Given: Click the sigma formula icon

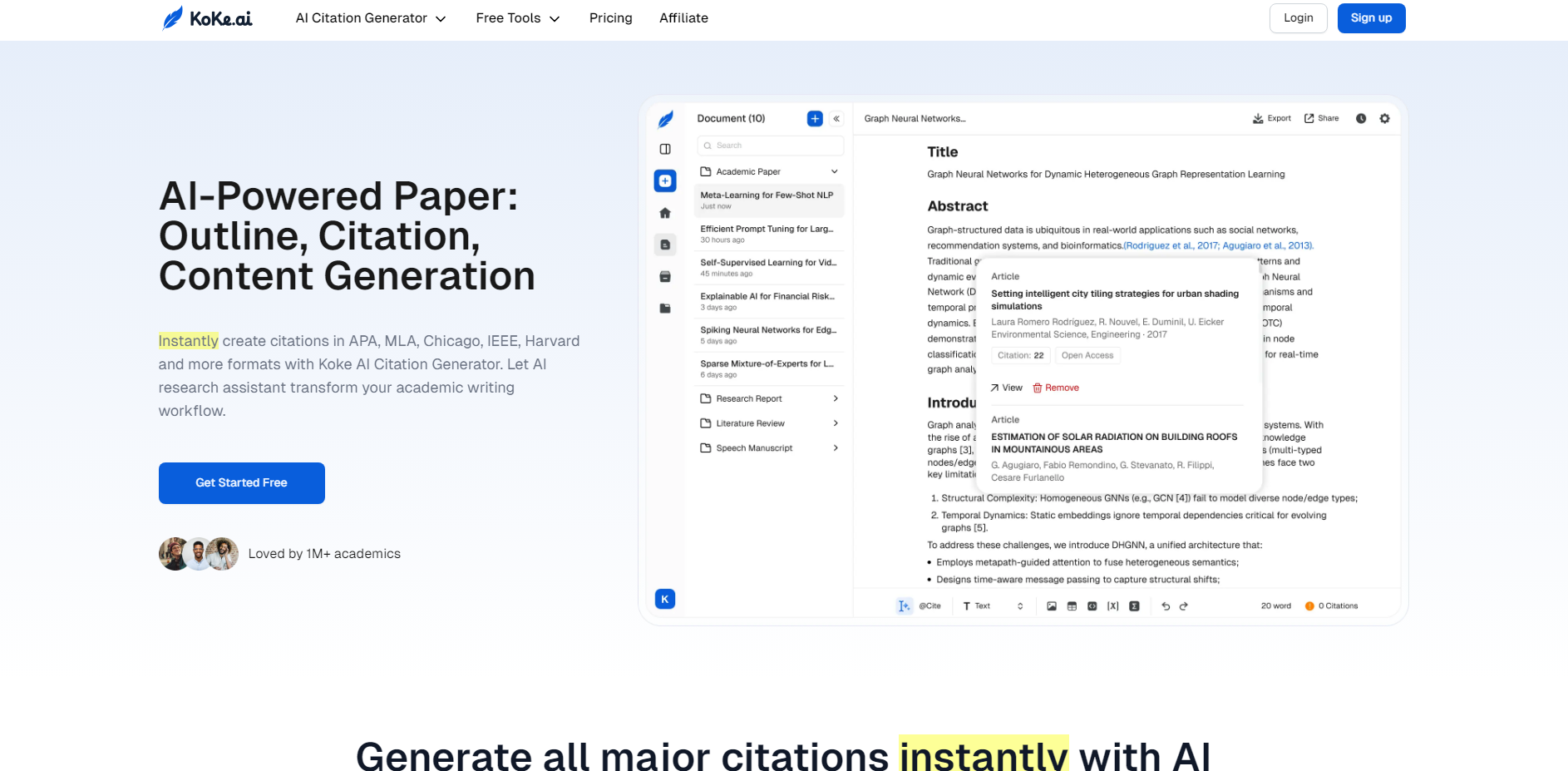Looking at the screenshot, I should tap(1134, 606).
